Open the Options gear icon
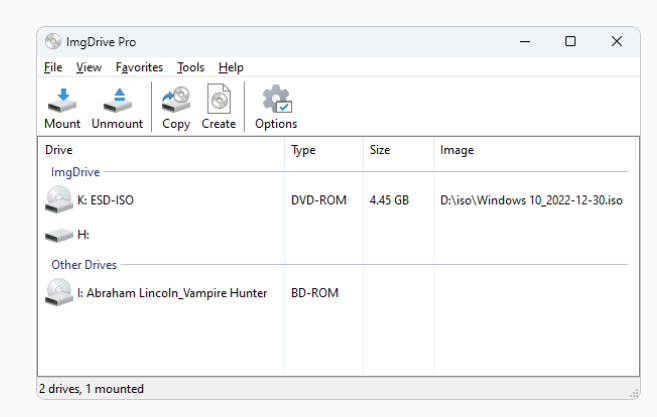 [x=277, y=99]
